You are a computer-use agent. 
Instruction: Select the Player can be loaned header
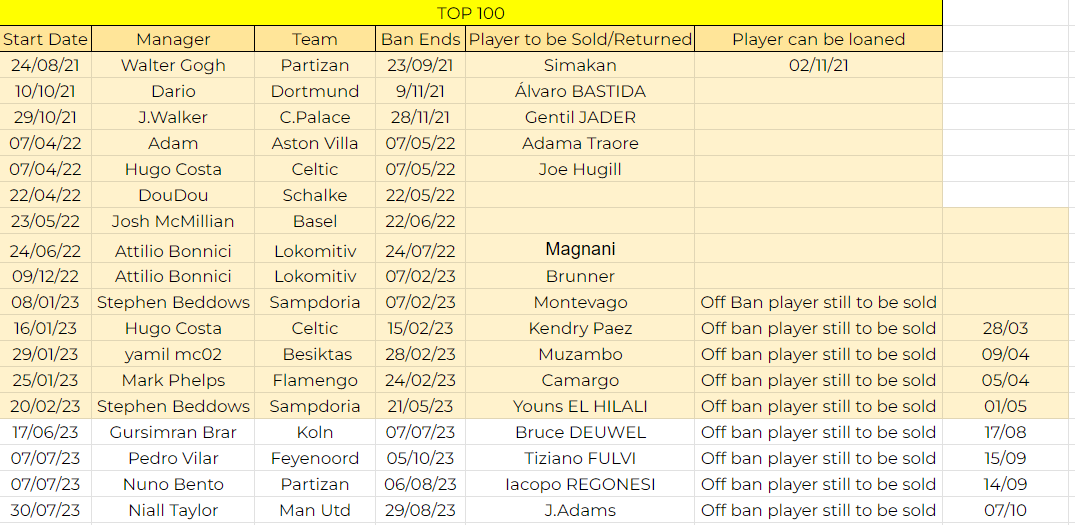(818, 39)
